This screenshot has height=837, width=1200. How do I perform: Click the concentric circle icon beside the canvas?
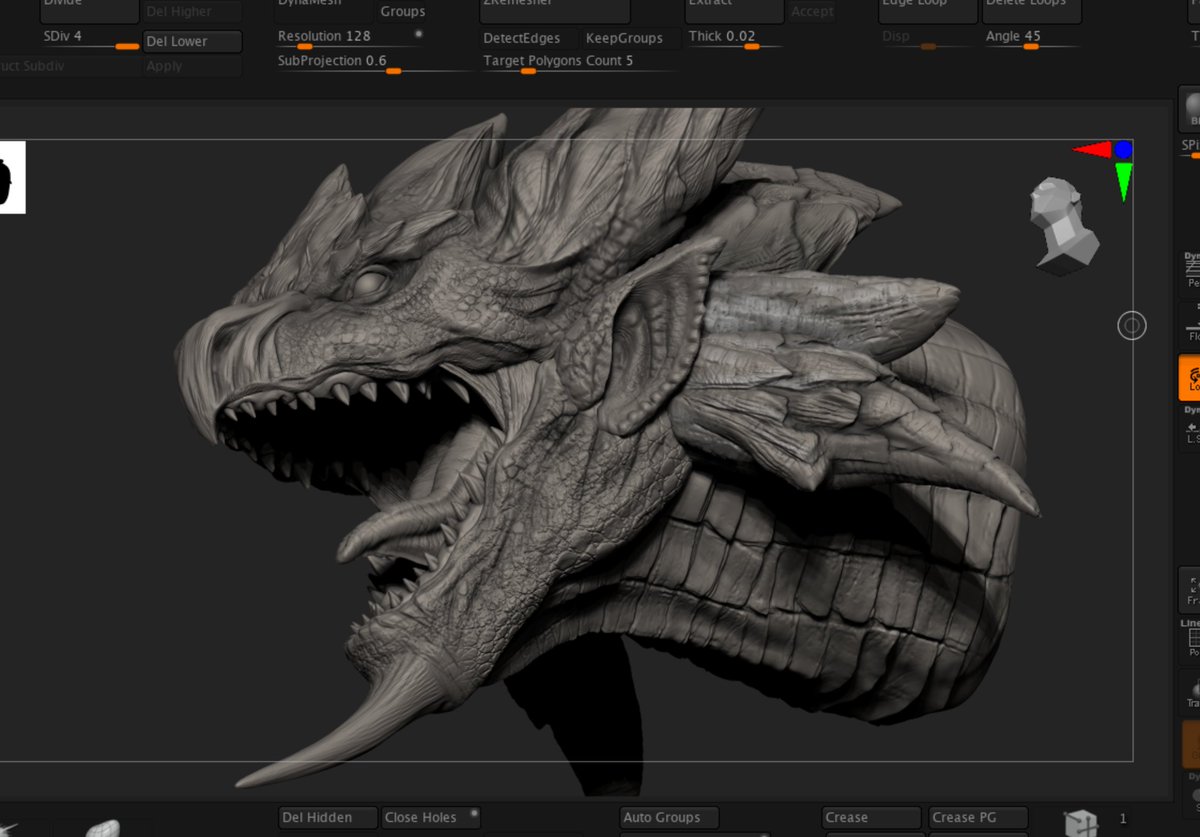point(1131,325)
